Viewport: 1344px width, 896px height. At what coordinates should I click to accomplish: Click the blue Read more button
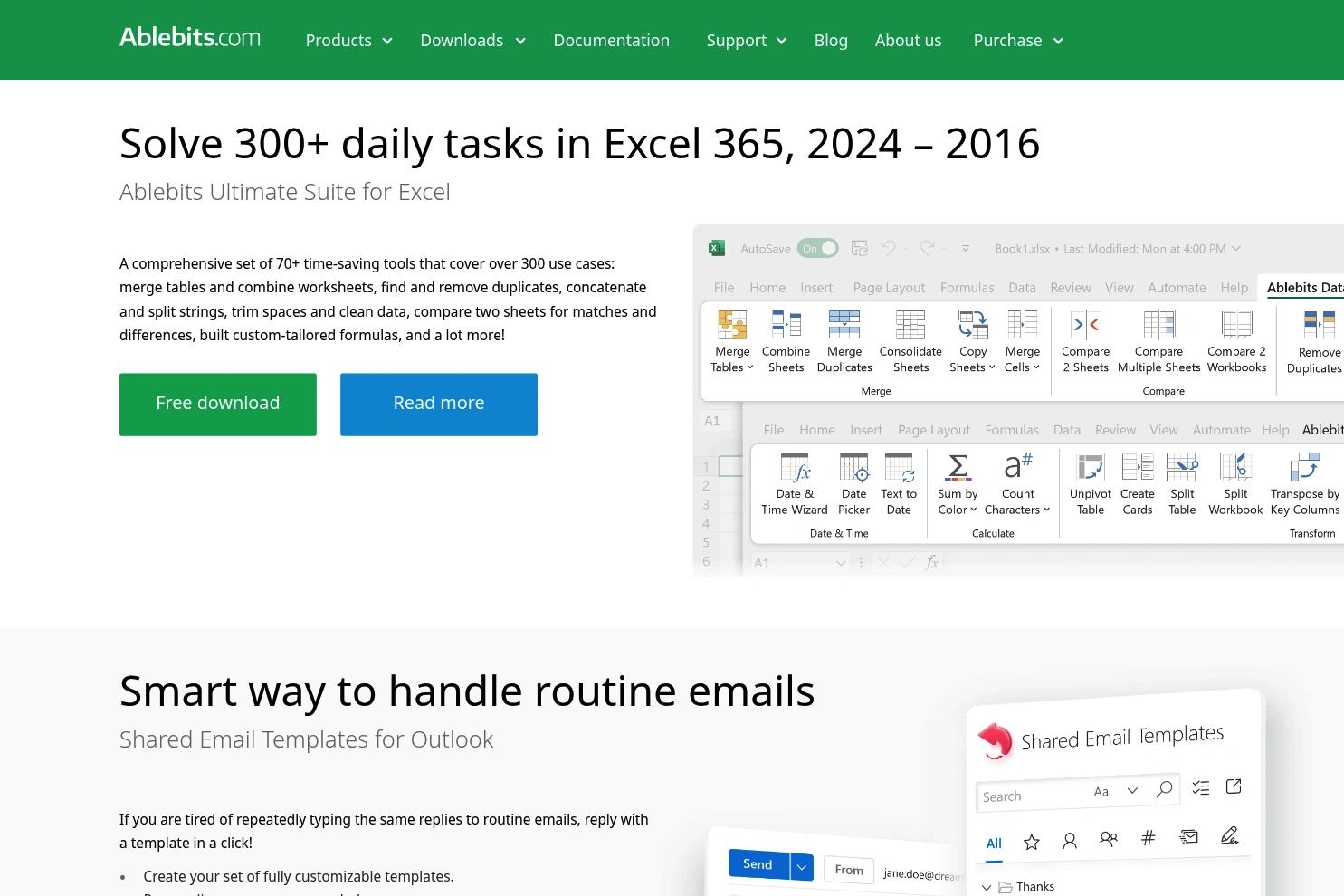point(439,405)
